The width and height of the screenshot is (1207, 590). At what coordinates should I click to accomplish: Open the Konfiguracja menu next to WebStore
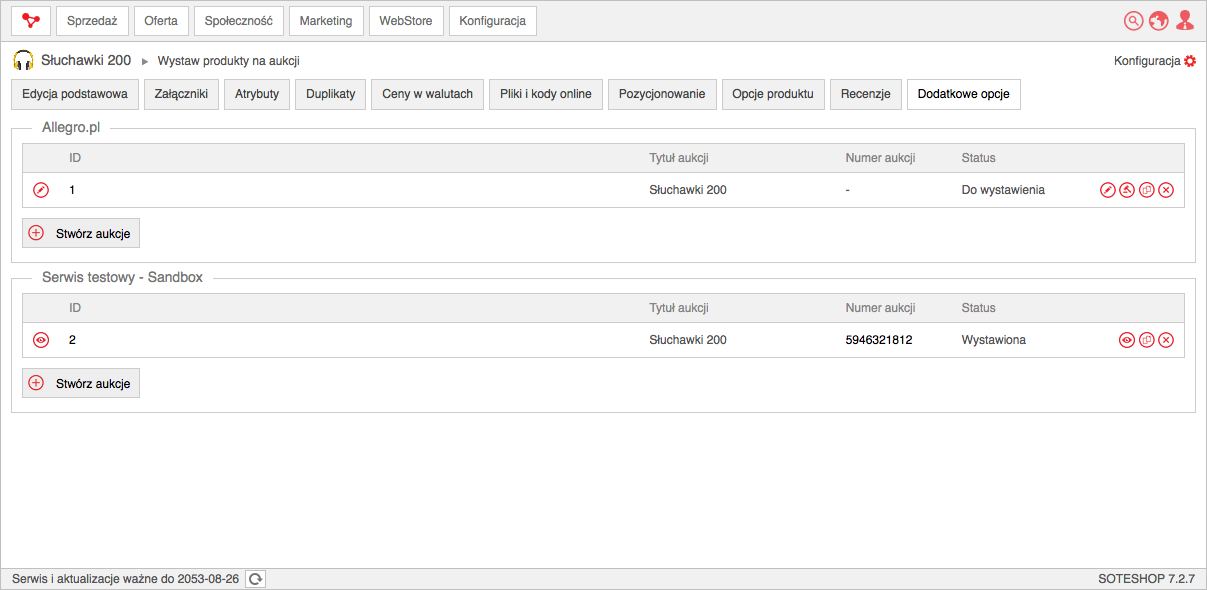493,21
